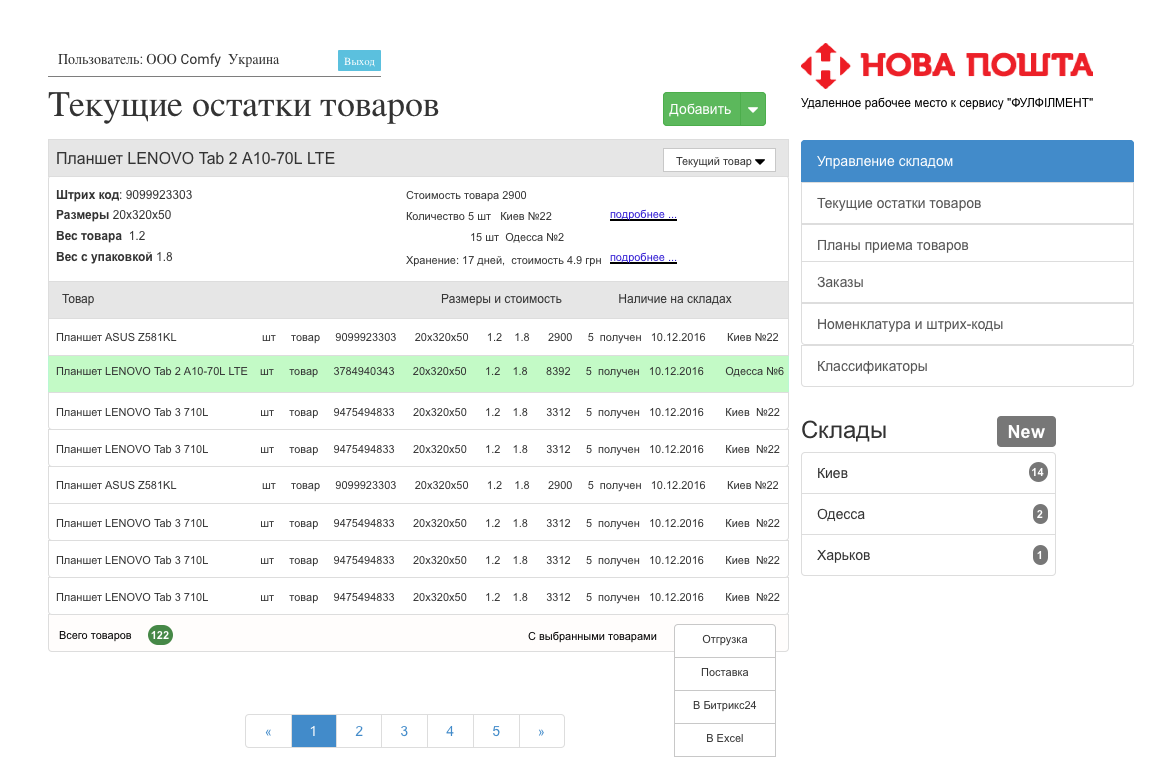The image size is (1165, 768).
Task: Click barcode 3784940343 in the table
Action: 364,371
